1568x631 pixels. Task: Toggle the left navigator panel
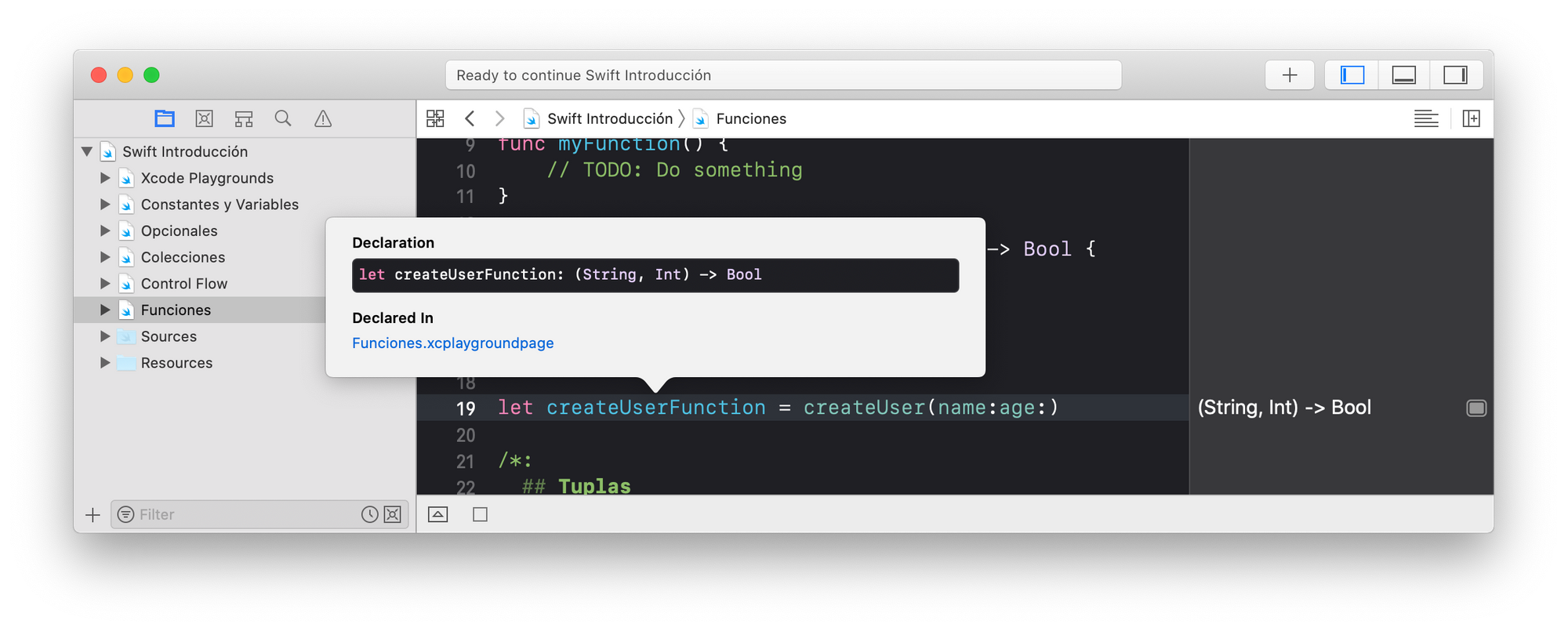click(1352, 75)
